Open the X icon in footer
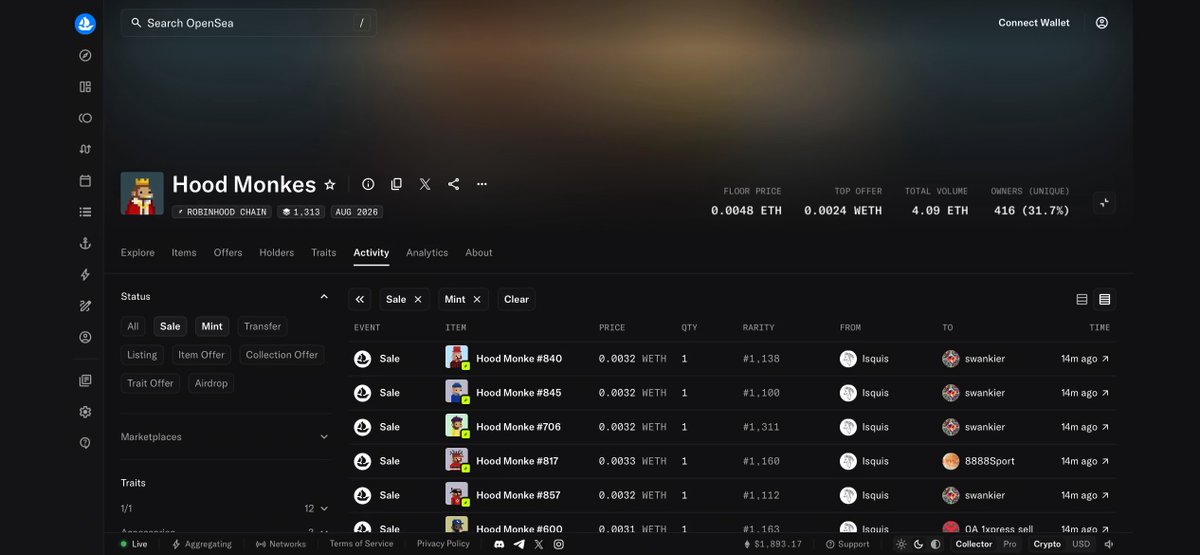 [539, 544]
